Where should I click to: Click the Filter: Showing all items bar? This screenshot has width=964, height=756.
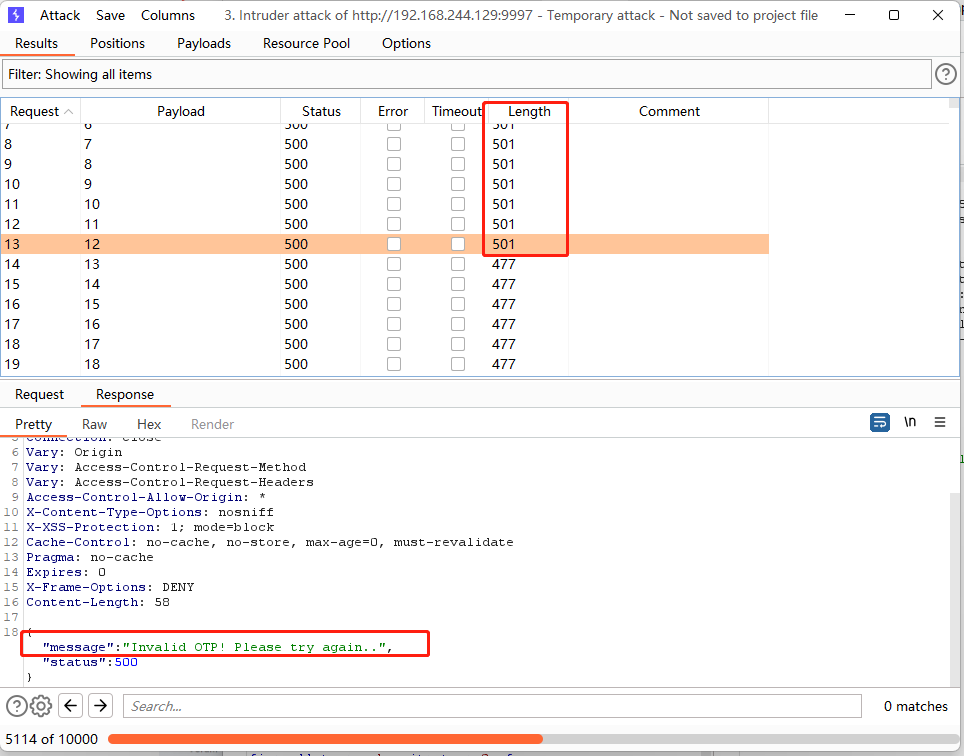click(x=466, y=74)
